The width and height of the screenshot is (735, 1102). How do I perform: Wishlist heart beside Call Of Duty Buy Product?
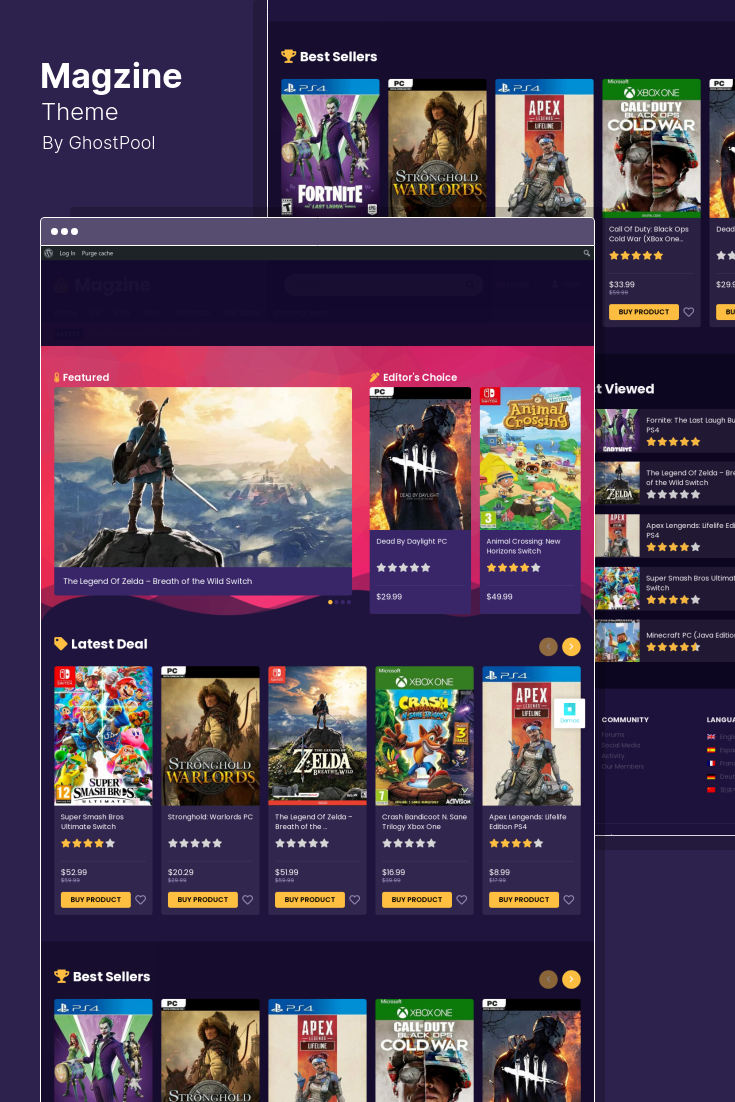point(689,312)
